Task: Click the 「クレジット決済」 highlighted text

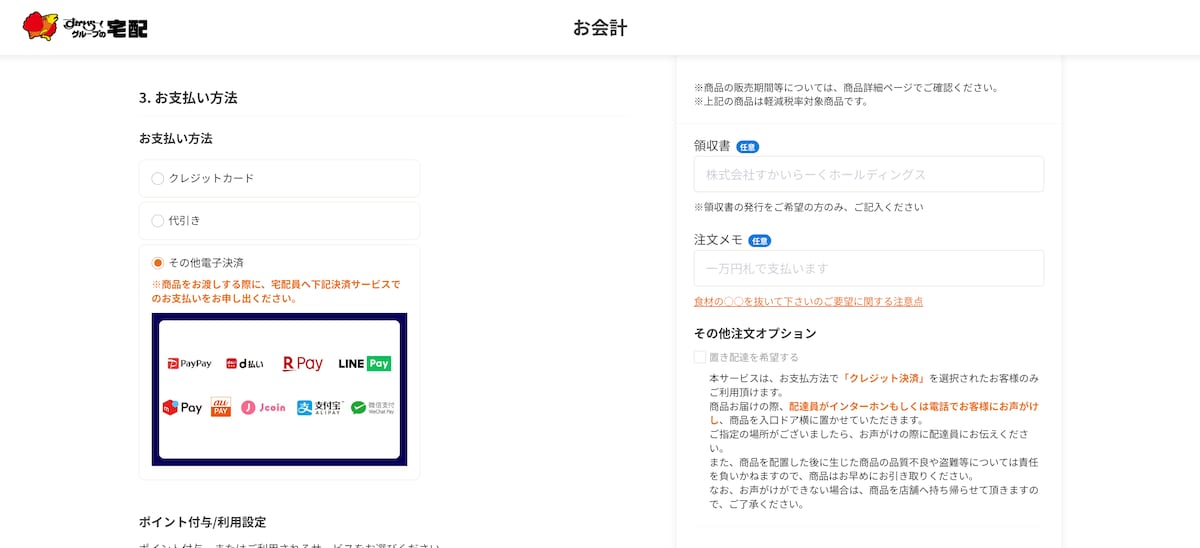Action: (x=883, y=379)
